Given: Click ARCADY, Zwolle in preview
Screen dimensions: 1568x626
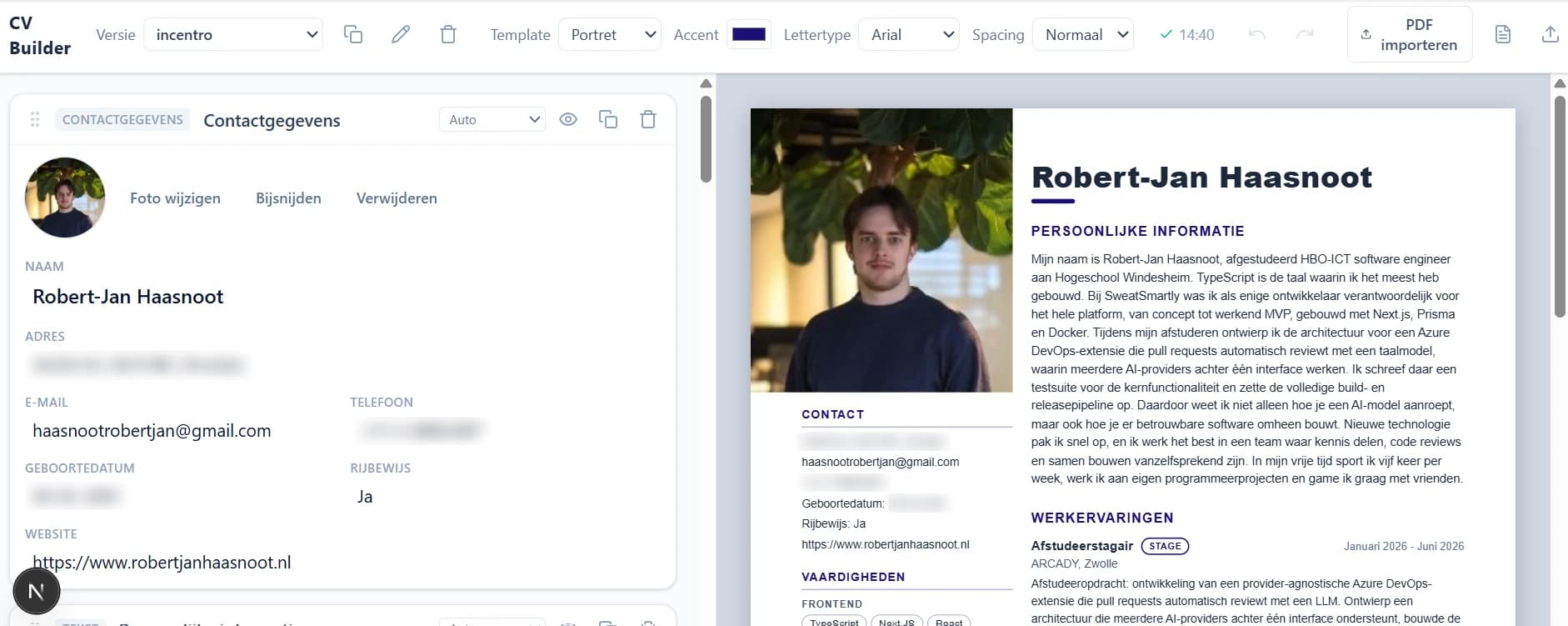Looking at the screenshot, I should tap(1074, 563).
